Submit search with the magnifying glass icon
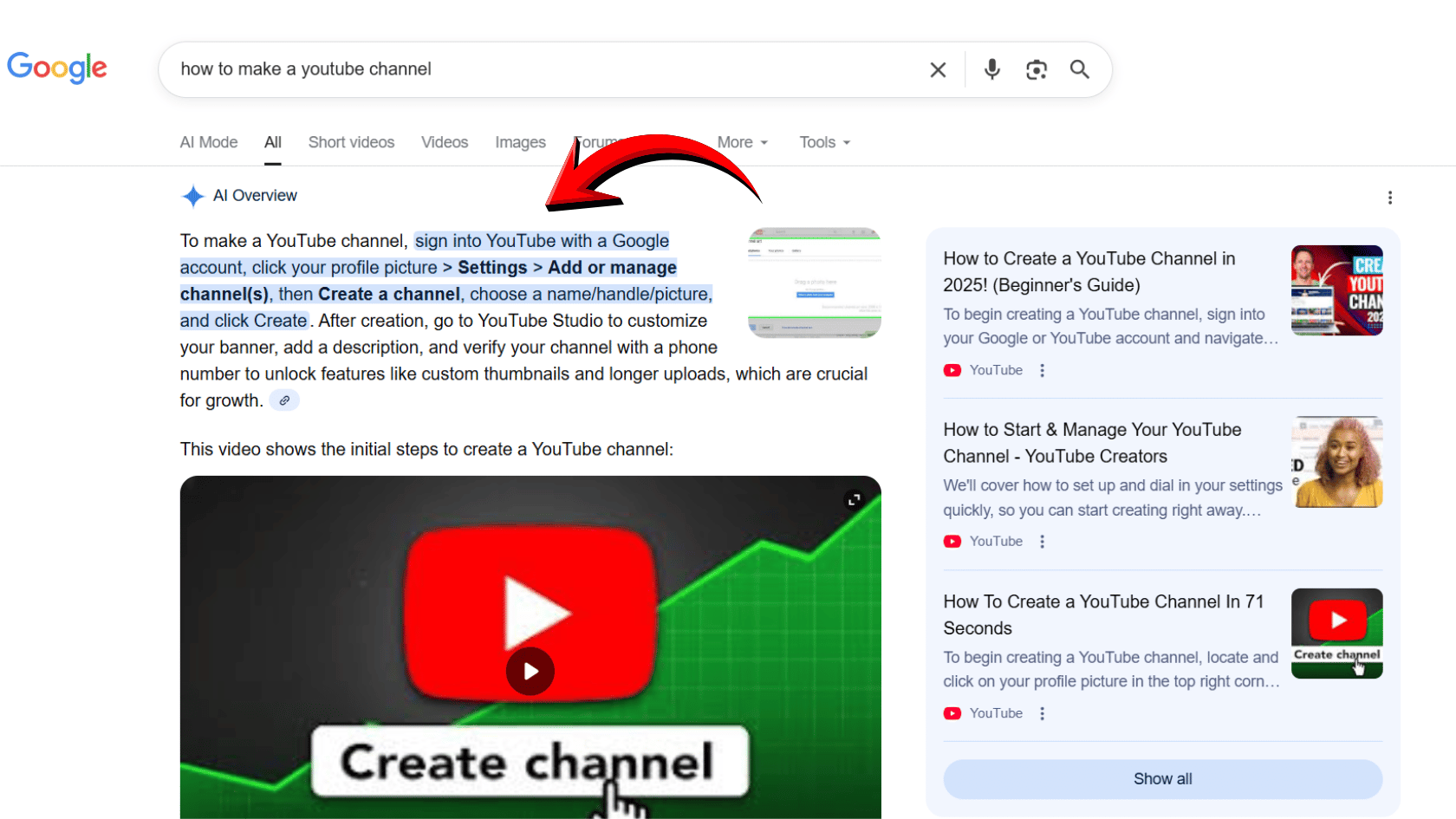Viewport: 1456px width, 819px height. coord(1080,69)
